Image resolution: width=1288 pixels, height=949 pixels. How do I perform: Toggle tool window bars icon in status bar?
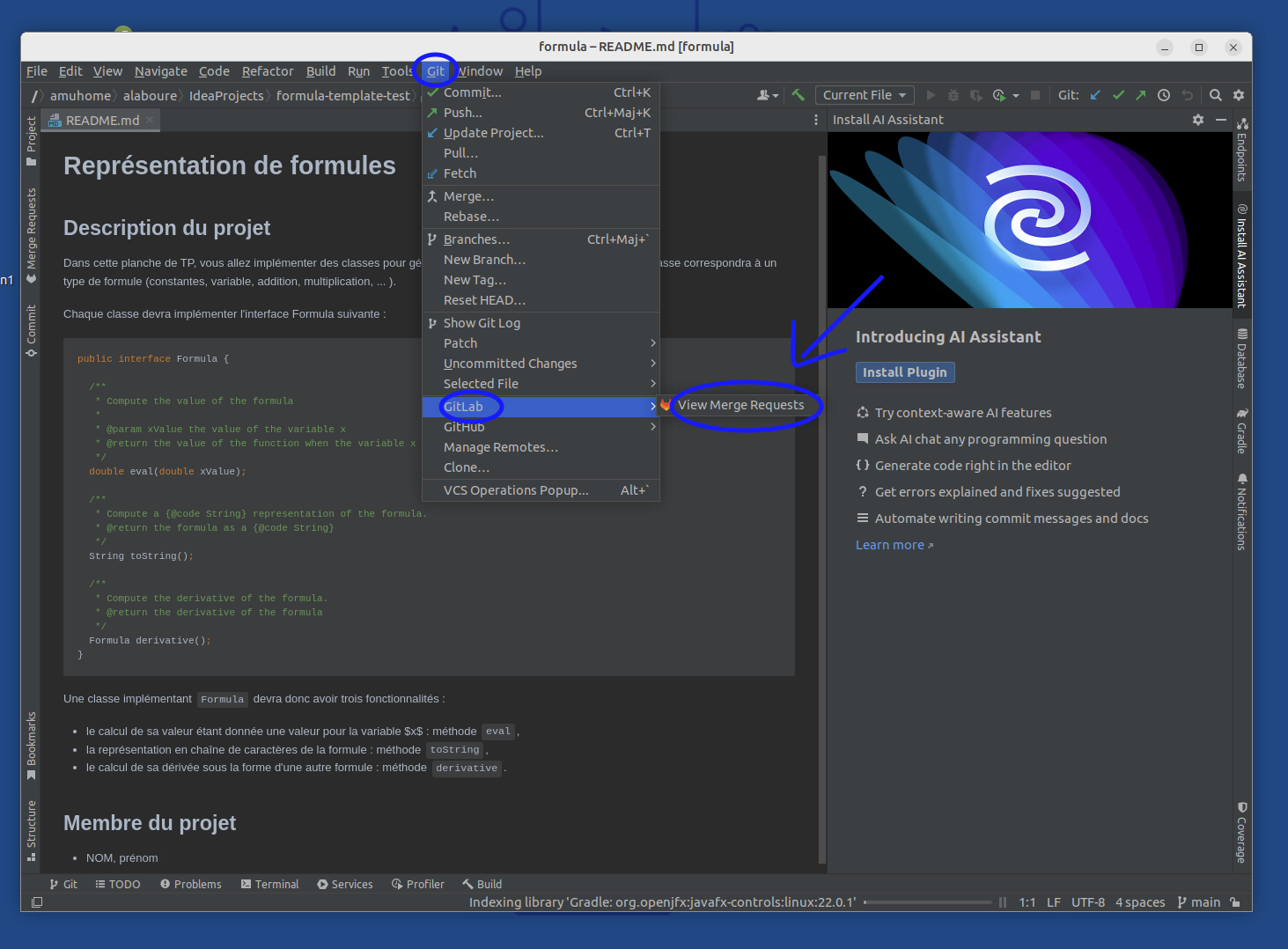click(x=37, y=902)
